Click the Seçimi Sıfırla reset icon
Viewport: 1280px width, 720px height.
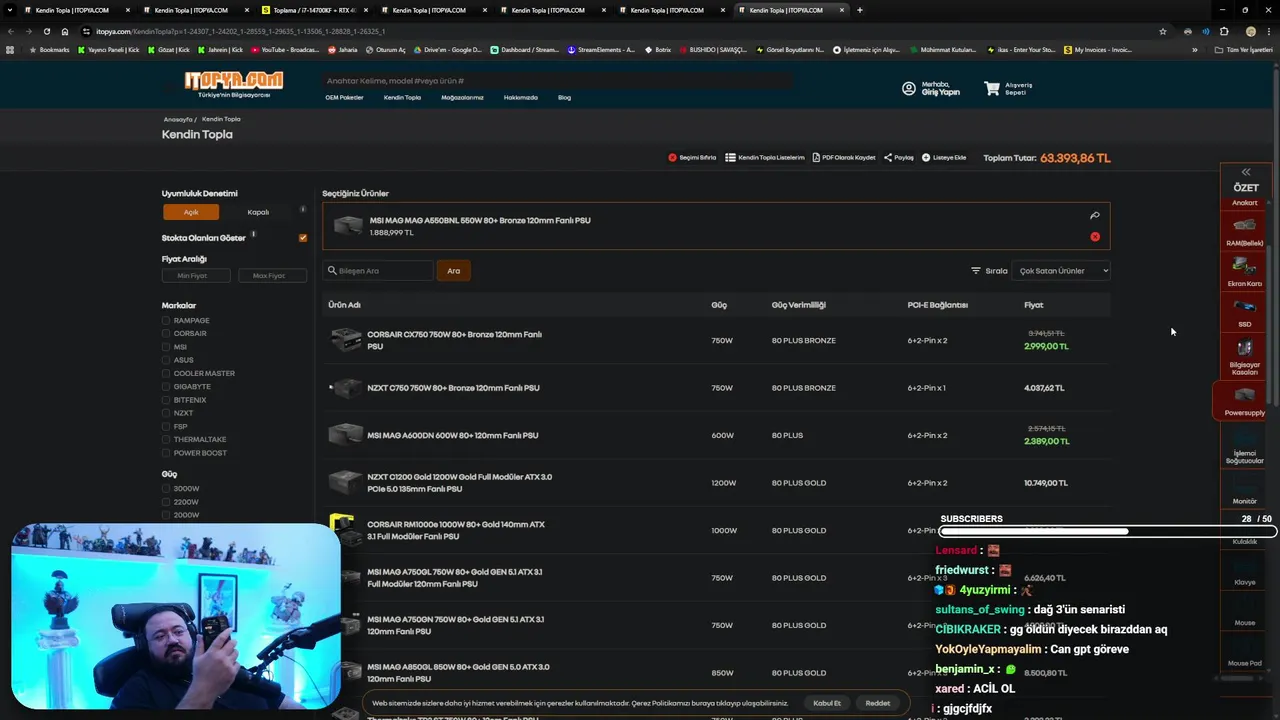coord(672,158)
